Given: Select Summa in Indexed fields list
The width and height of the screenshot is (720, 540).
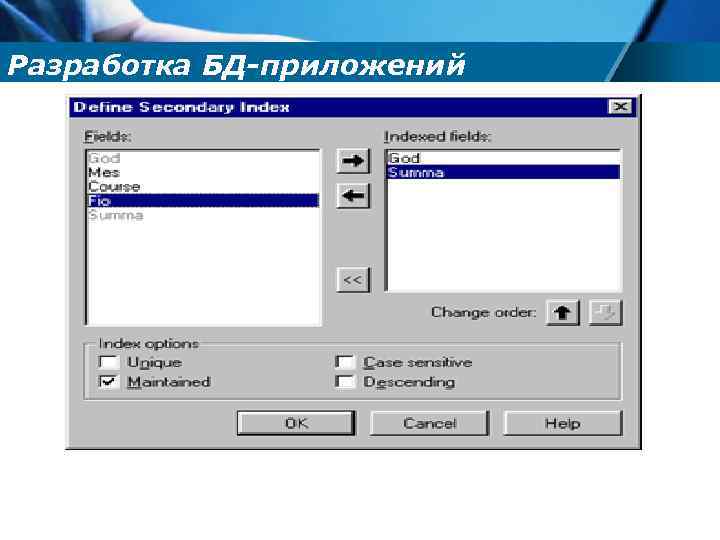Looking at the screenshot, I should pyautogui.click(x=504, y=173).
